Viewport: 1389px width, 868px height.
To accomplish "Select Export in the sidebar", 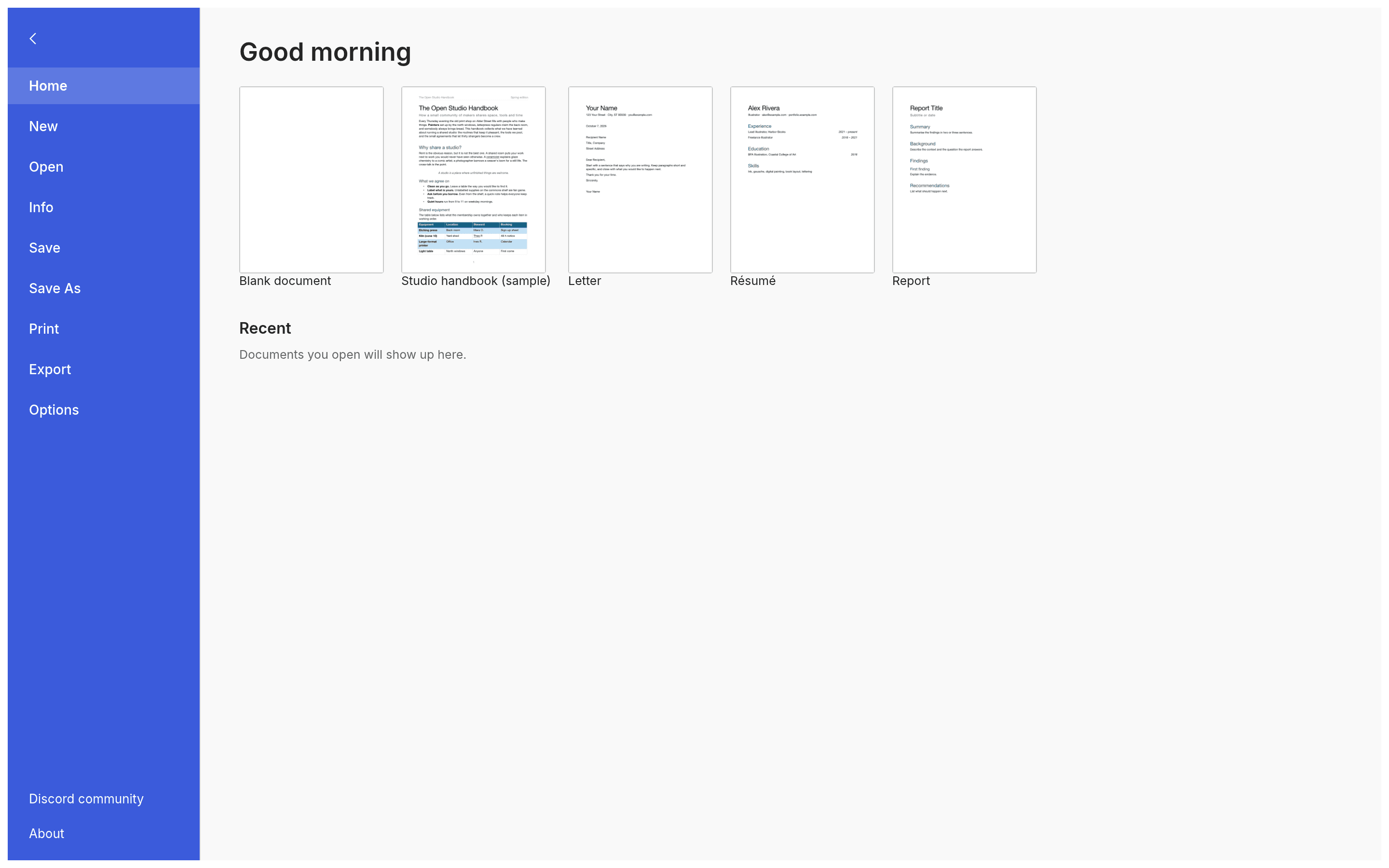I will coord(103,369).
